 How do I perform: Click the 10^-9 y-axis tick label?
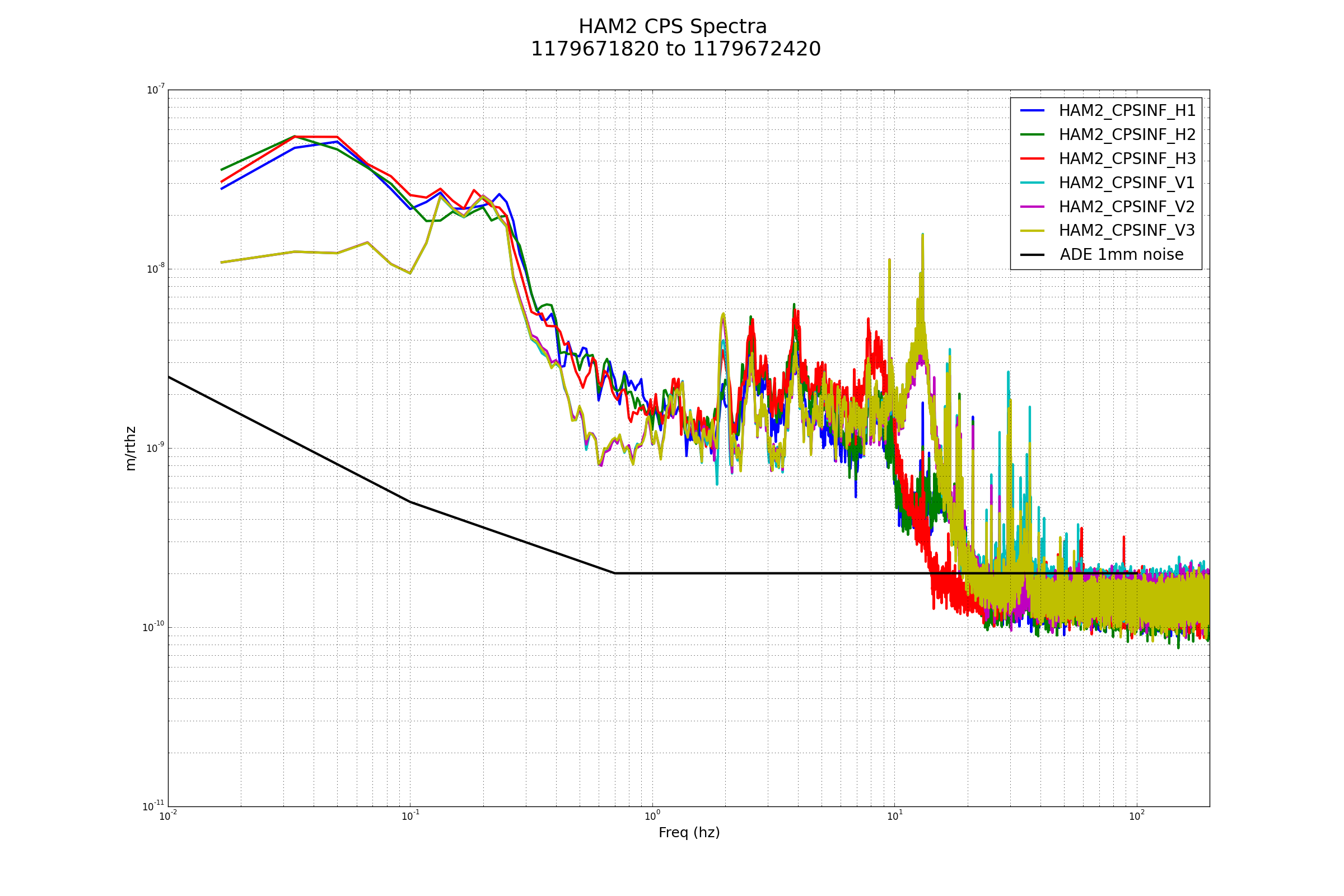coord(155,448)
